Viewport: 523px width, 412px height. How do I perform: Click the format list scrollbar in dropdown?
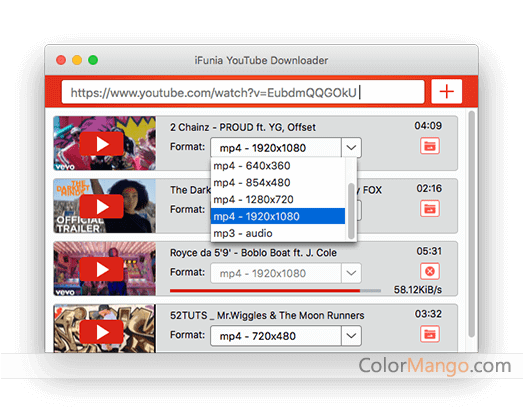point(351,211)
